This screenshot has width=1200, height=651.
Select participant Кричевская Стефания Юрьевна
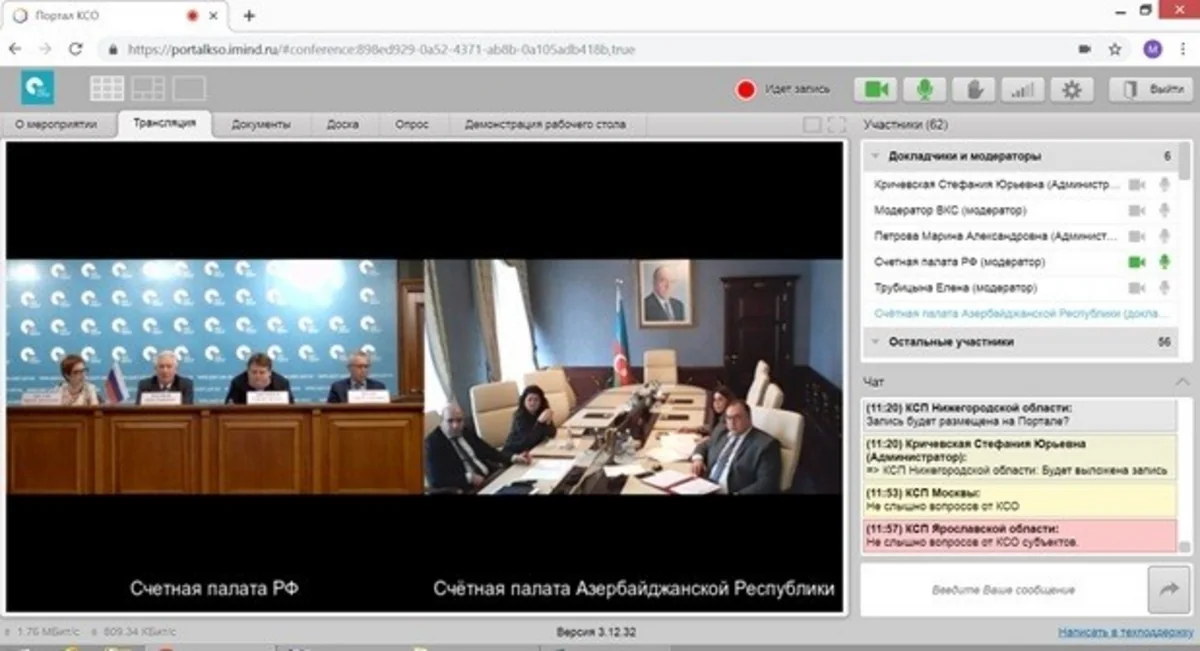point(994,185)
